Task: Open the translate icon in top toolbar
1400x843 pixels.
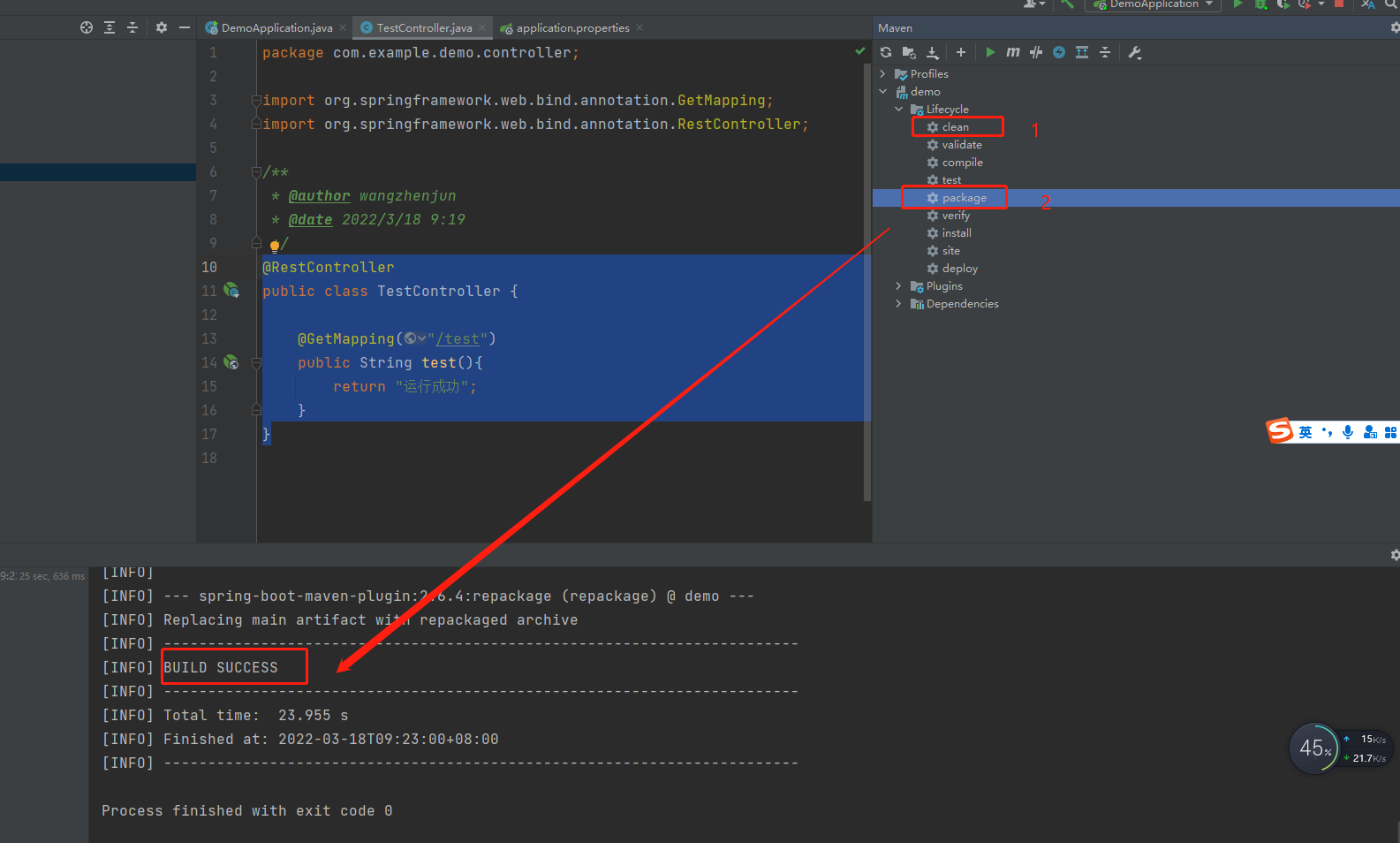Action: tap(1368, 4)
